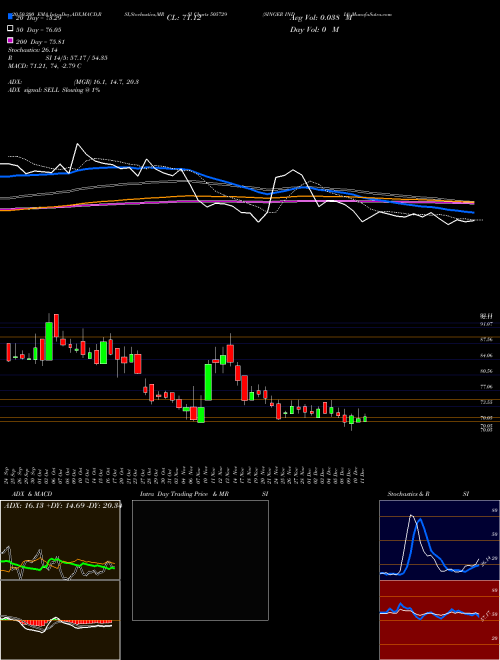Viewport: 500px width, 660px height.
Task: Click the 'Stochastics & R SI' panel title
Action: [428, 494]
